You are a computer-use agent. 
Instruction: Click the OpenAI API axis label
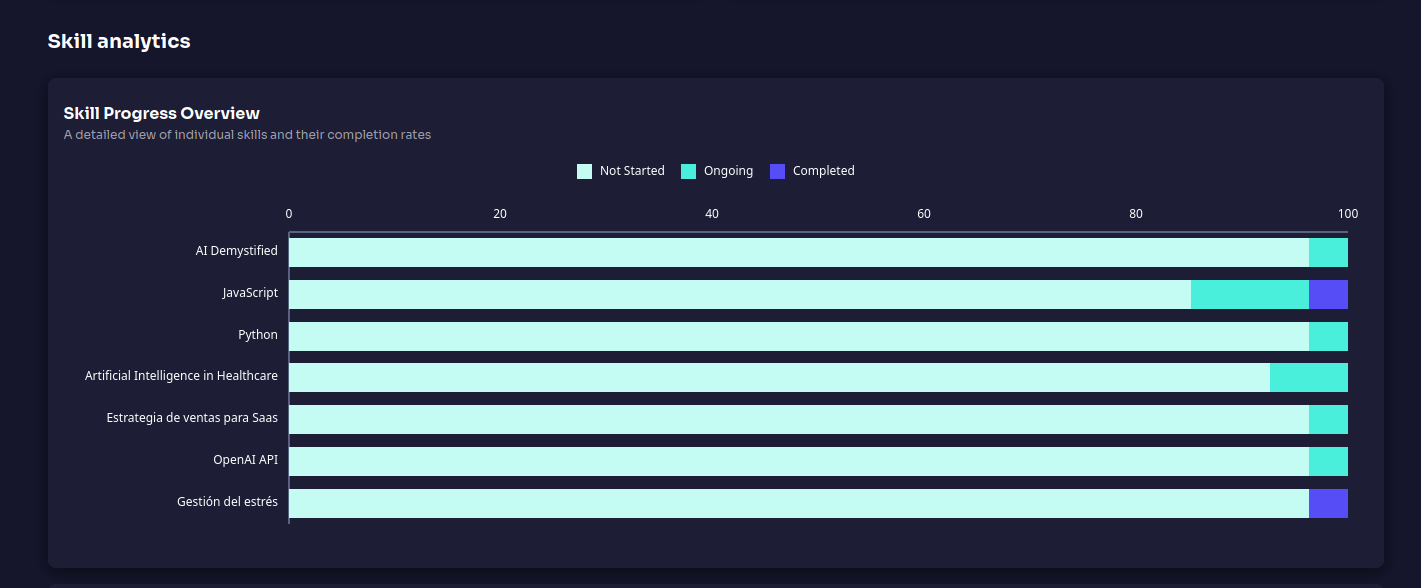tap(245, 460)
